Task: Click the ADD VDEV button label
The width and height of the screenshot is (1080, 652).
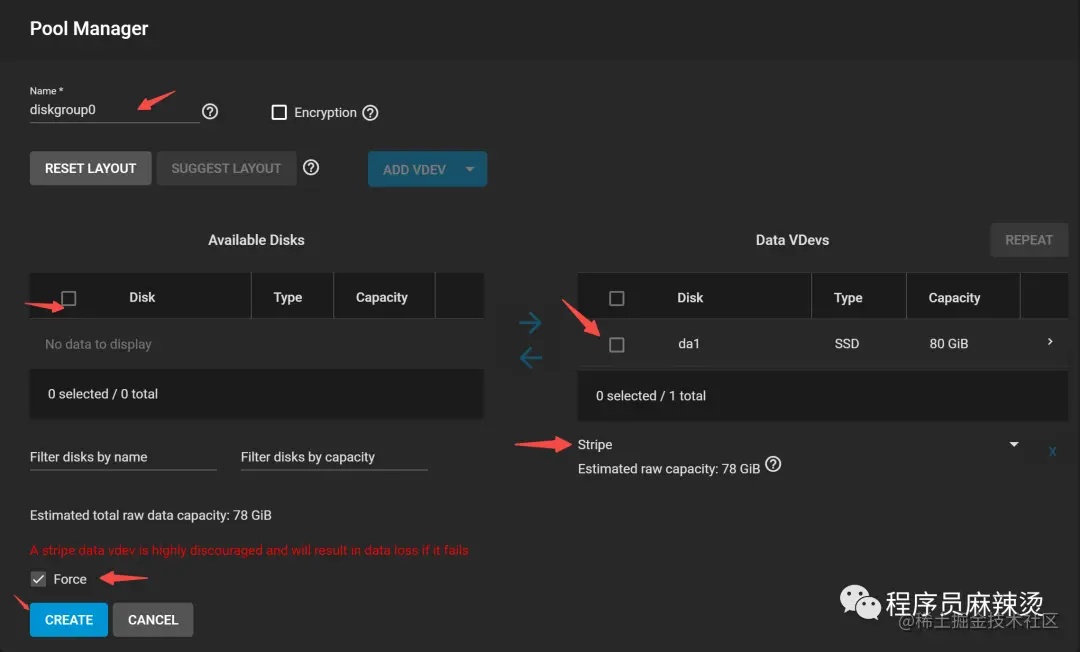Action: pyautogui.click(x=415, y=170)
